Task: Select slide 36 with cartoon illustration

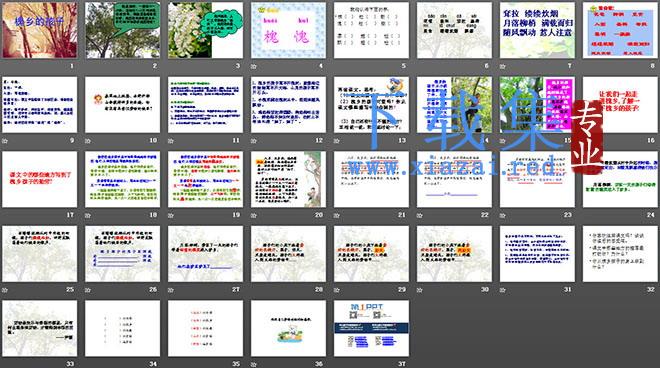Action: pyautogui.click(x=288, y=328)
